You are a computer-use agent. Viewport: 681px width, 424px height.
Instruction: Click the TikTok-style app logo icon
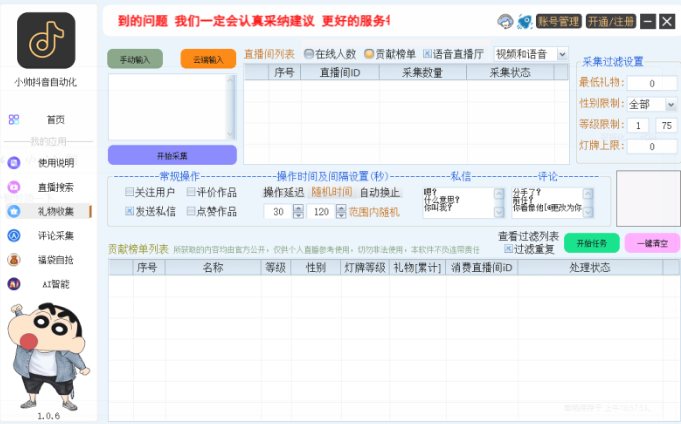coord(46,40)
